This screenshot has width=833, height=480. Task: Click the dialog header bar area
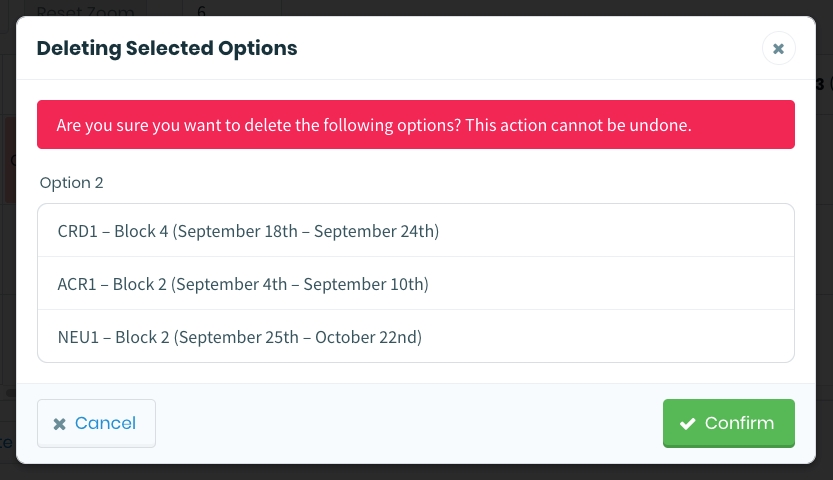[500, 48]
